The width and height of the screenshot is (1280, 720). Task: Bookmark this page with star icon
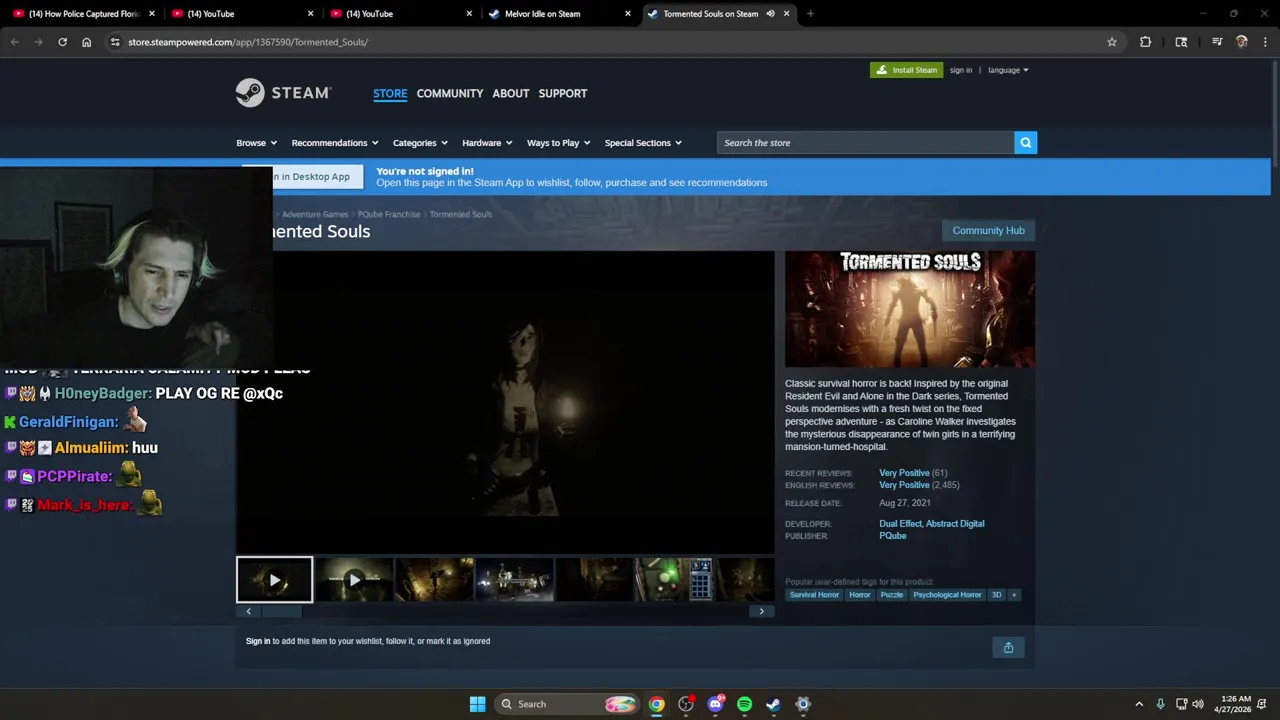pyautogui.click(x=1111, y=42)
